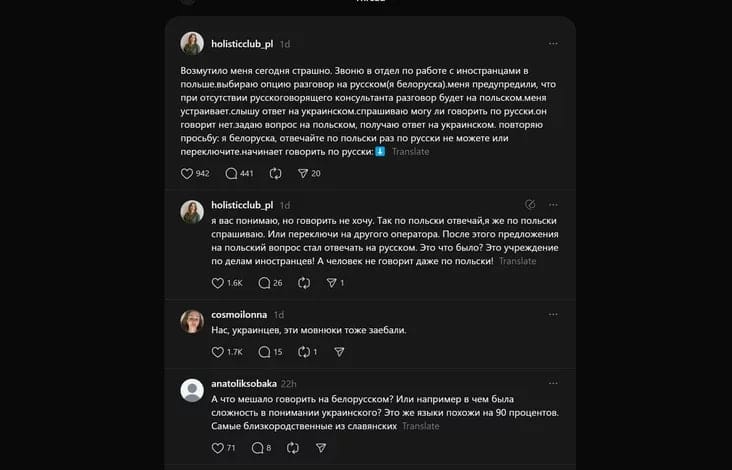The height and width of the screenshot is (470, 732).
Task: Repost the anatoliksobaka comment
Action: tap(293, 448)
